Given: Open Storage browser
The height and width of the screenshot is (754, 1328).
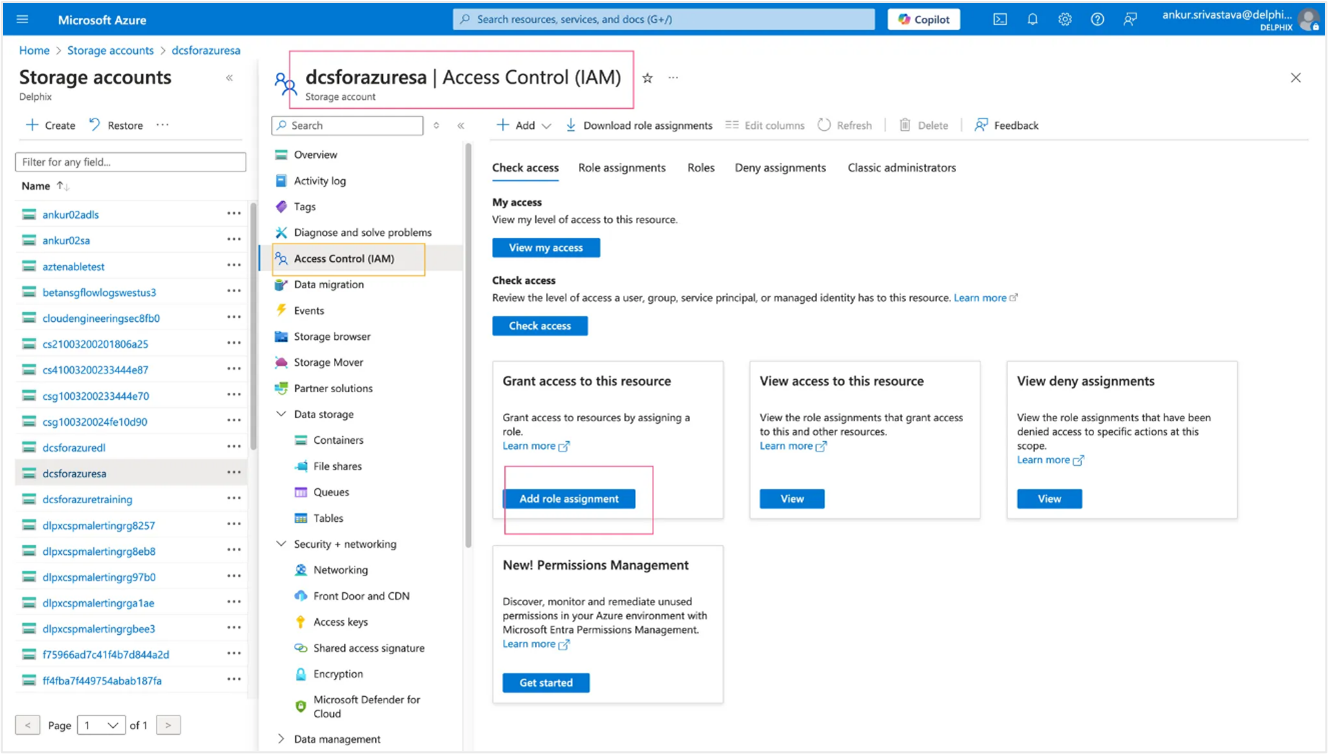Looking at the screenshot, I should pyautogui.click(x=332, y=336).
